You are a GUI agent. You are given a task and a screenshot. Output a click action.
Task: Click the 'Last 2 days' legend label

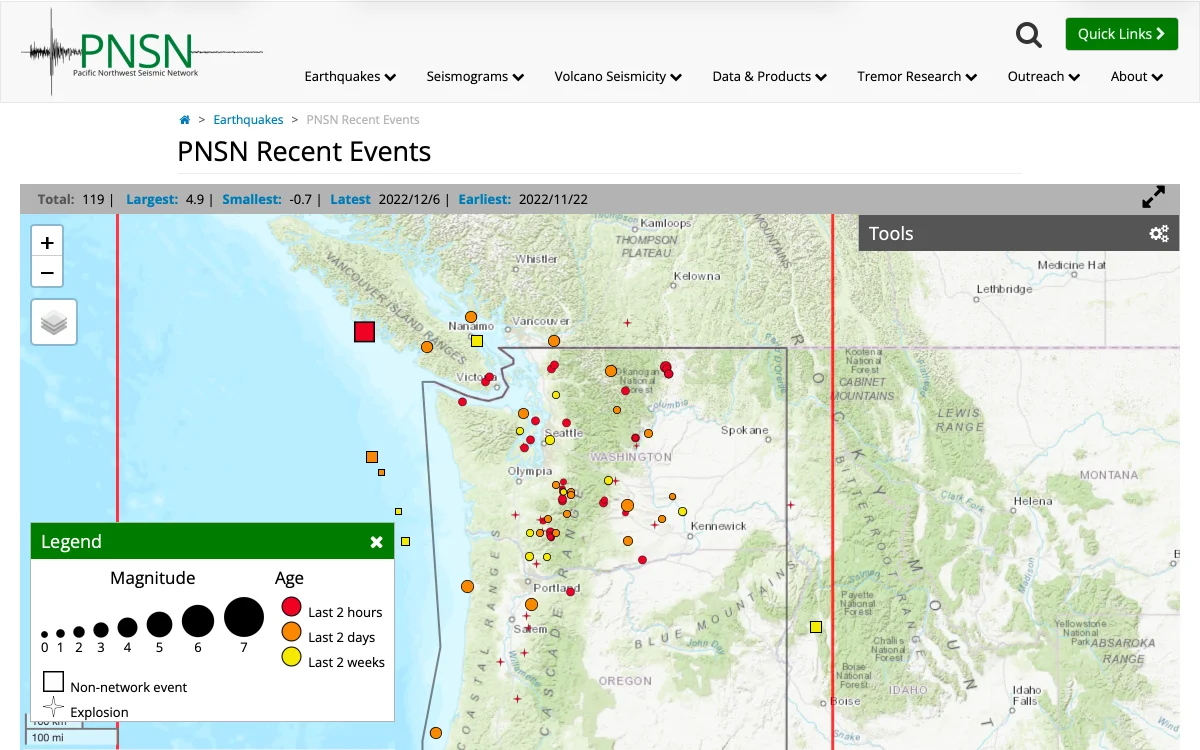point(341,637)
